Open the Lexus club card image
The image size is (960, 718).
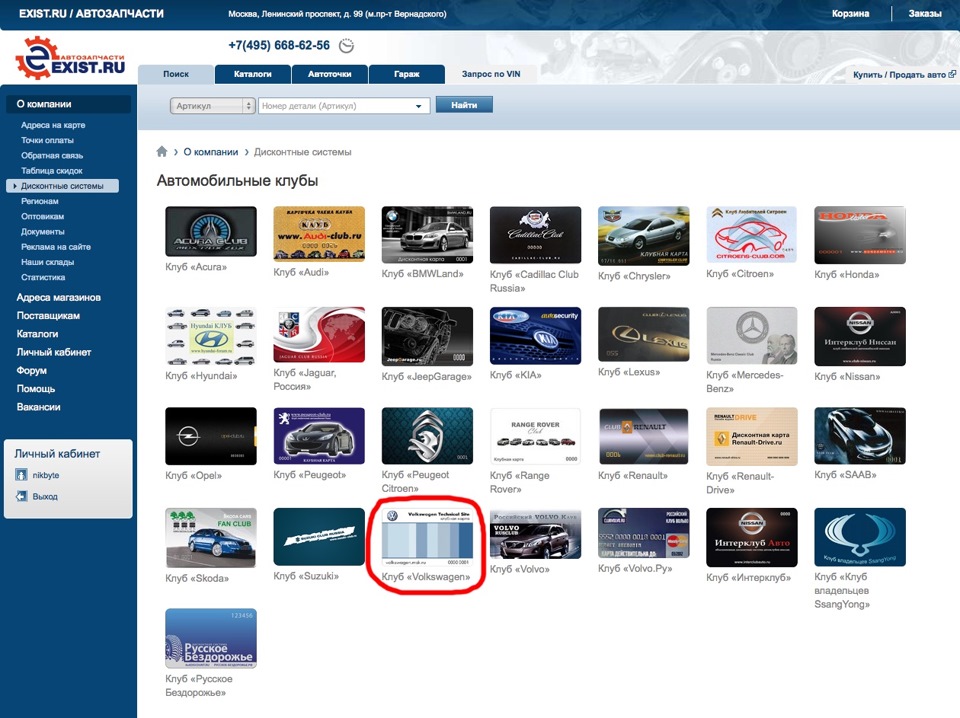643,334
